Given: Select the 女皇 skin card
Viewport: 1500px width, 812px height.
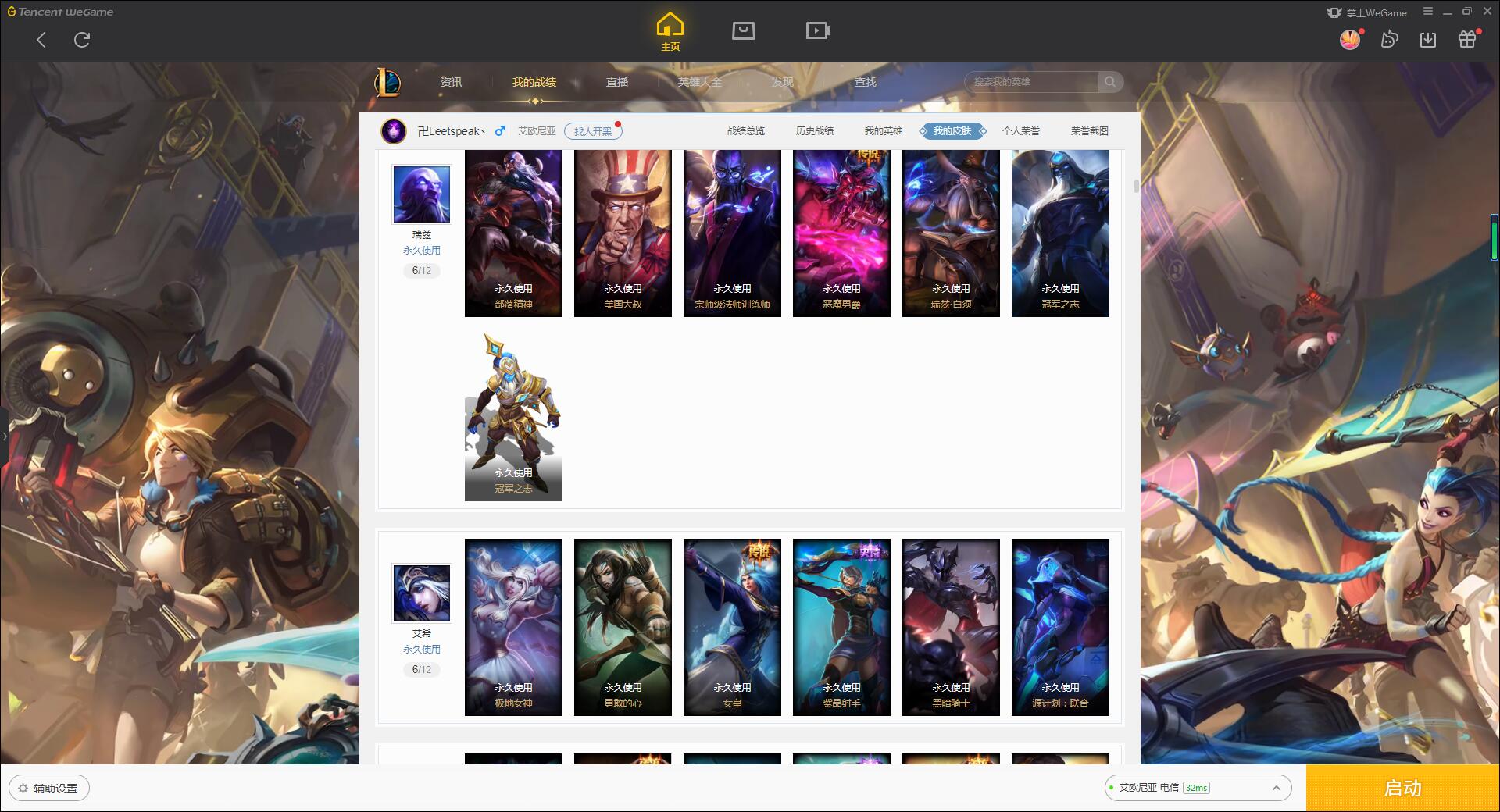Looking at the screenshot, I should [x=732, y=627].
